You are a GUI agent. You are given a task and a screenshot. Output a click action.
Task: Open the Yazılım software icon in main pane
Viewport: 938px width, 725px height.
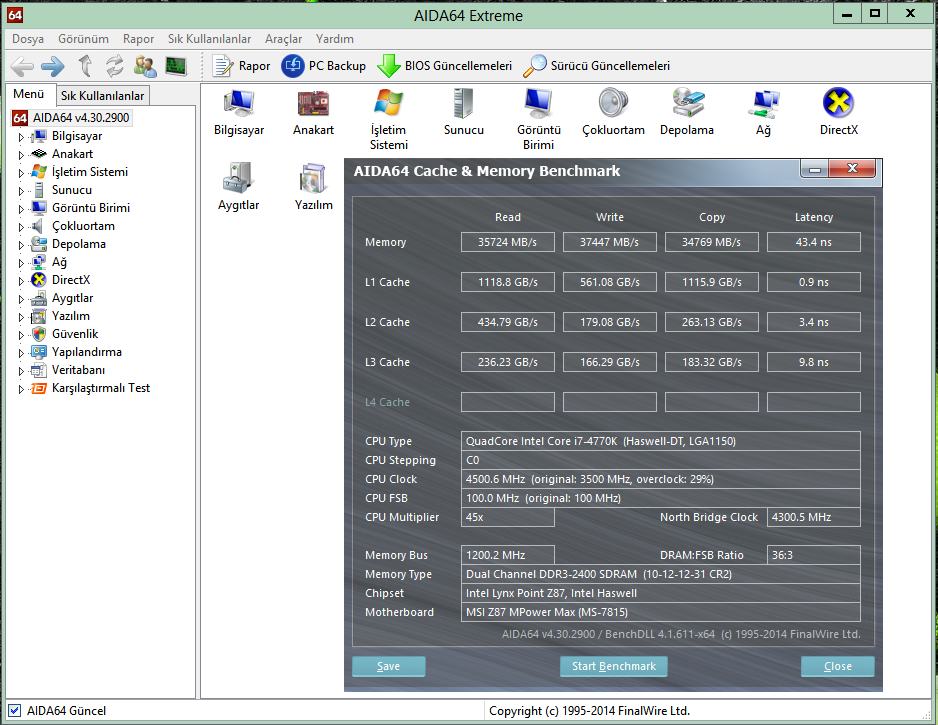point(313,187)
